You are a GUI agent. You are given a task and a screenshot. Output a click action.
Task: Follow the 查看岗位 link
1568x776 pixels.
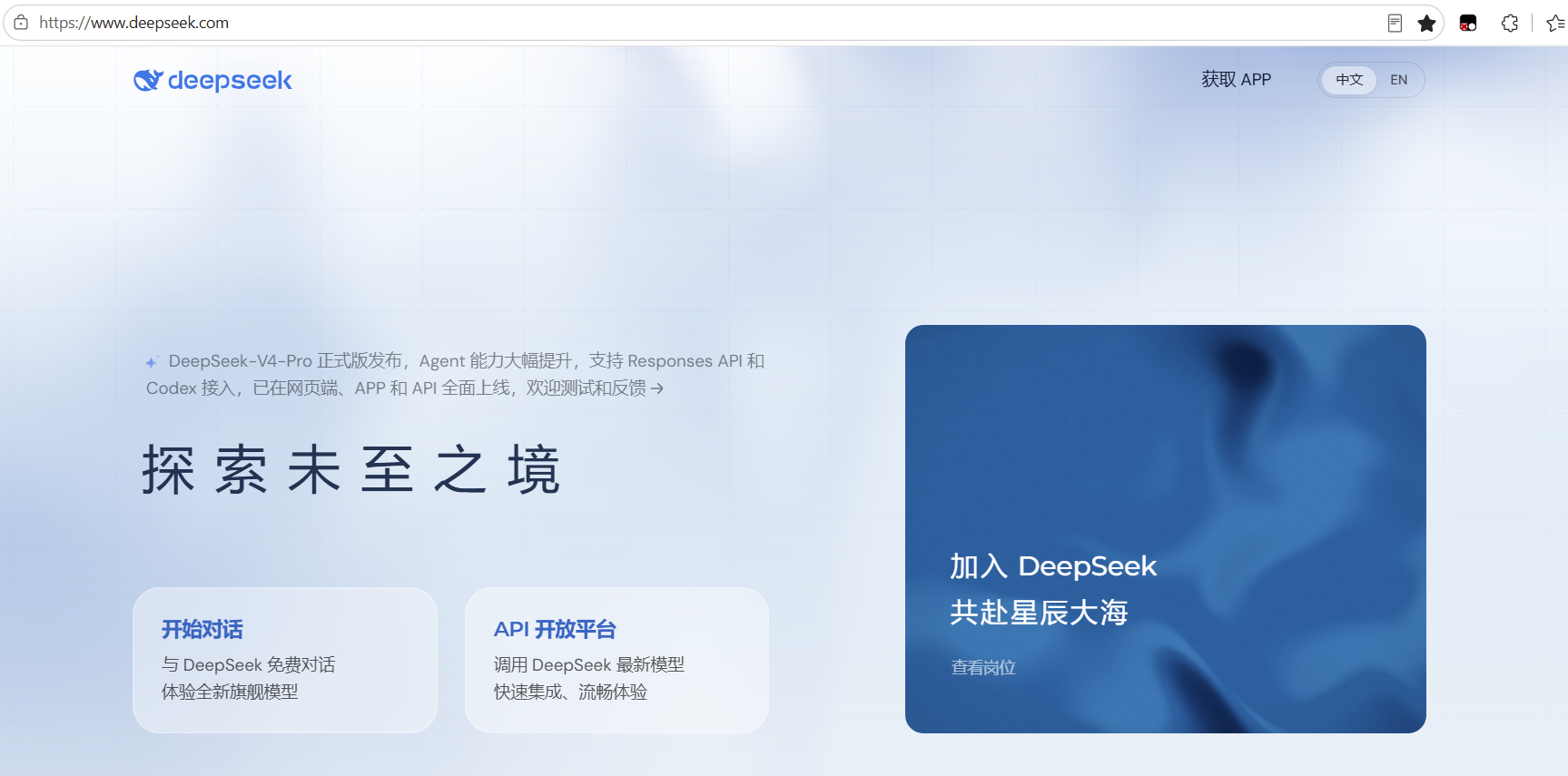coord(983,668)
